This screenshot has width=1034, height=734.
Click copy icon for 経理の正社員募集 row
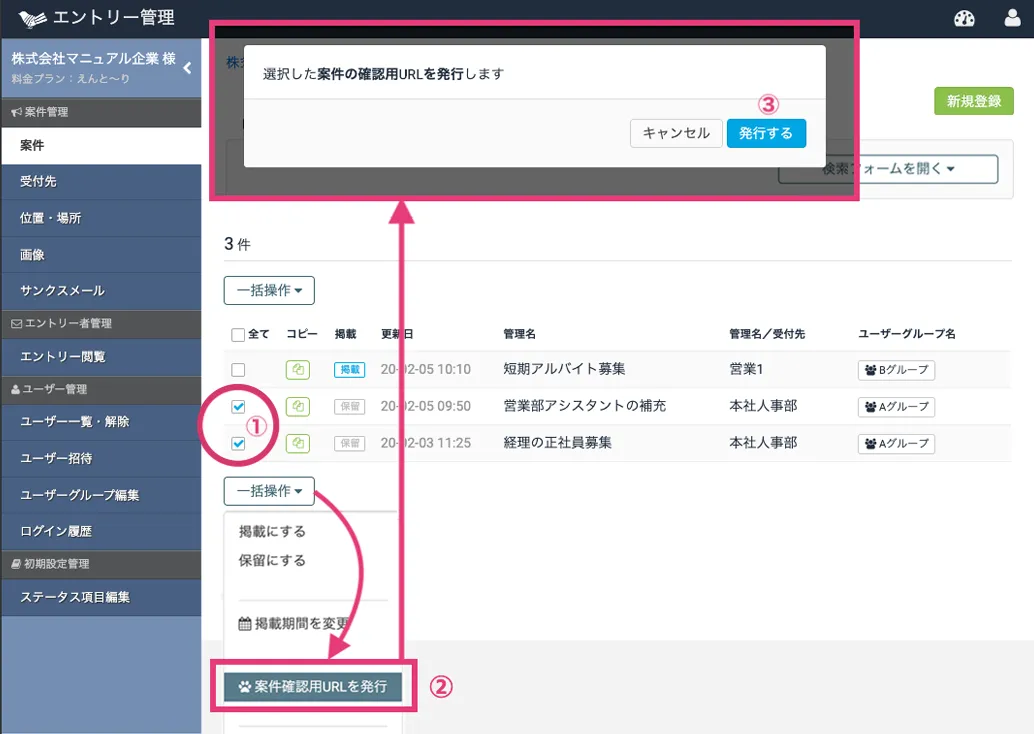coord(298,443)
